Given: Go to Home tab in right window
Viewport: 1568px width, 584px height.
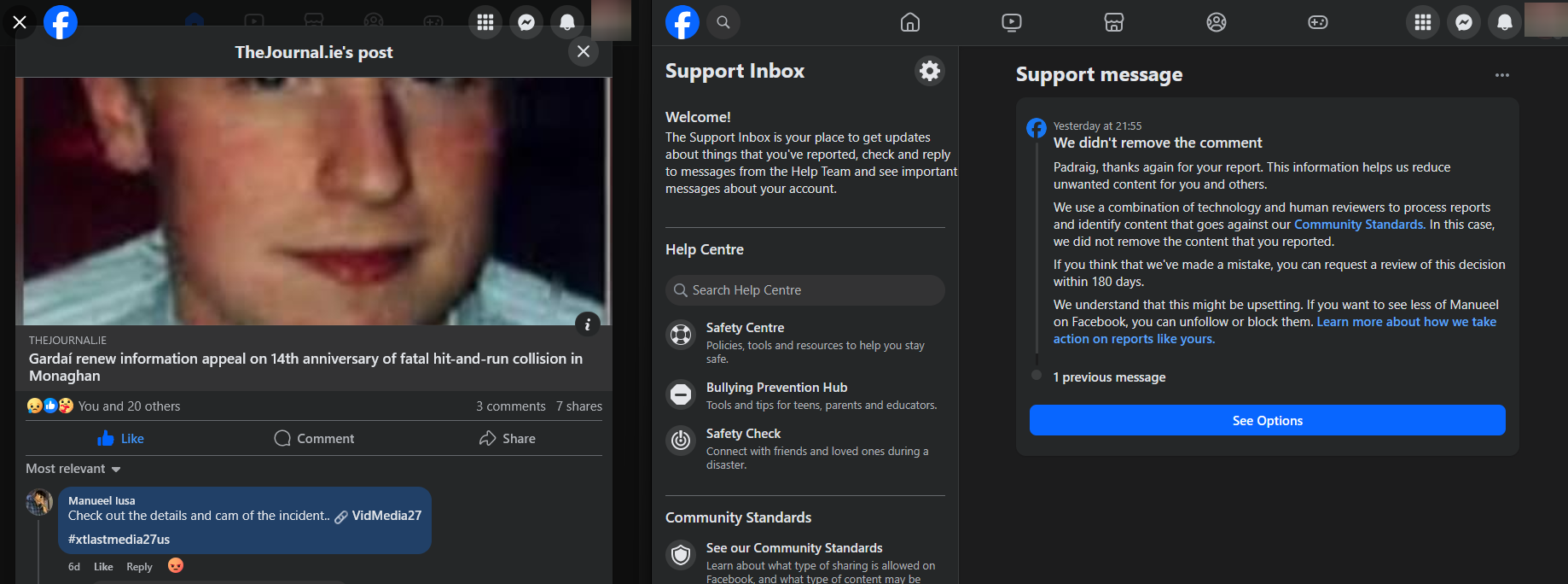Looking at the screenshot, I should tap(910, 22).
